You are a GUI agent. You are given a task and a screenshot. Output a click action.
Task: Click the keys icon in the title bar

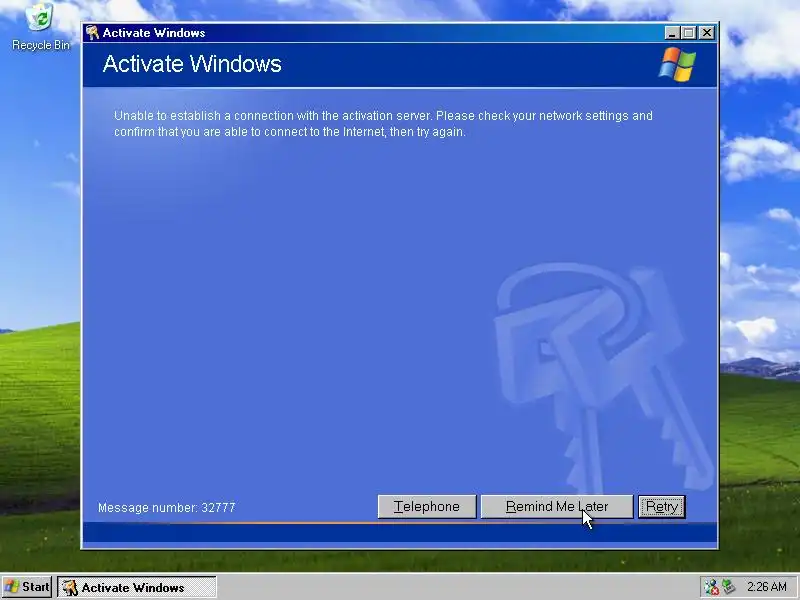coord(92,33)
